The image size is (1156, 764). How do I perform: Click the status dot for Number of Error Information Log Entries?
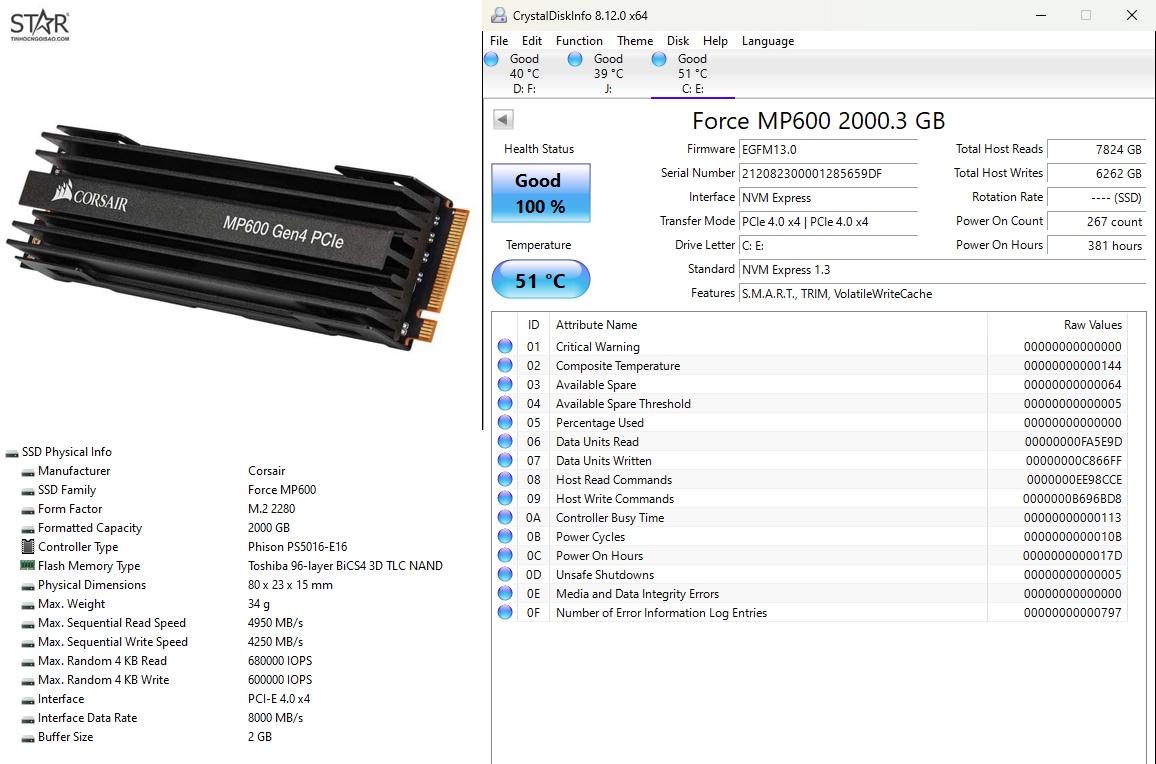coord(505,612)
